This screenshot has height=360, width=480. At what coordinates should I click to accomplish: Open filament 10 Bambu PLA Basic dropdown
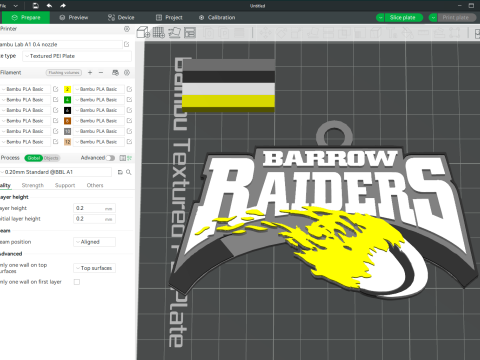99,131
